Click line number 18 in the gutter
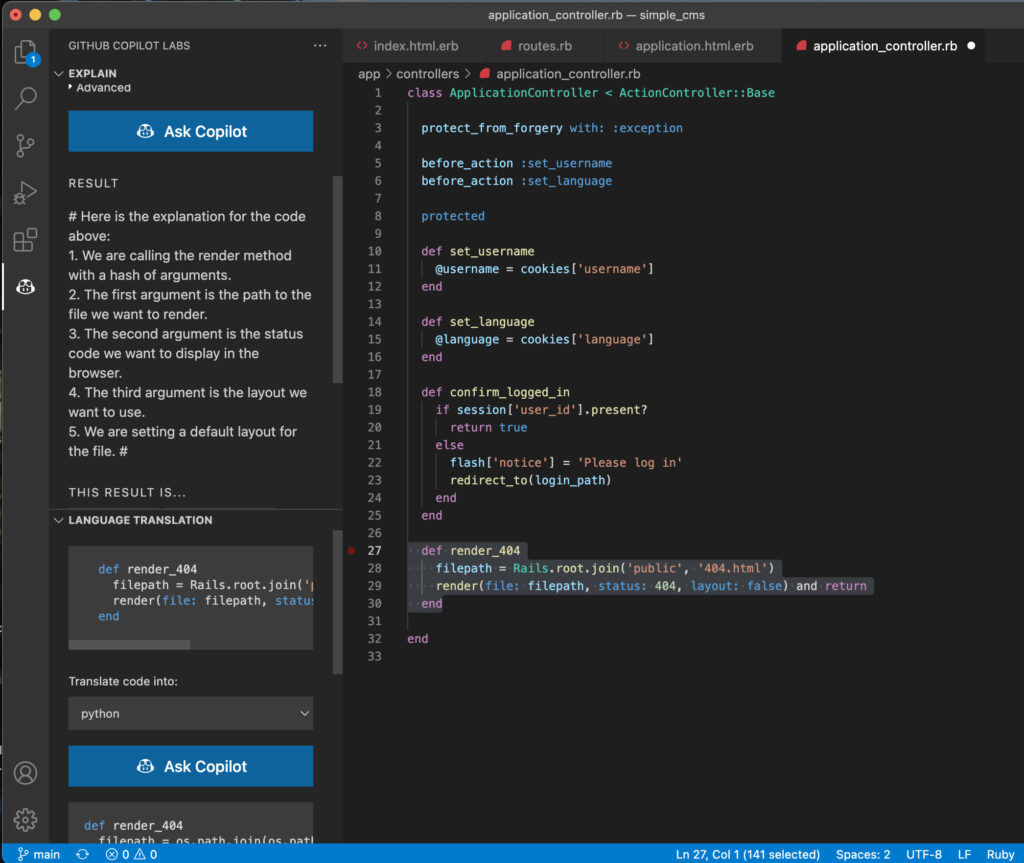 (374, 392)
